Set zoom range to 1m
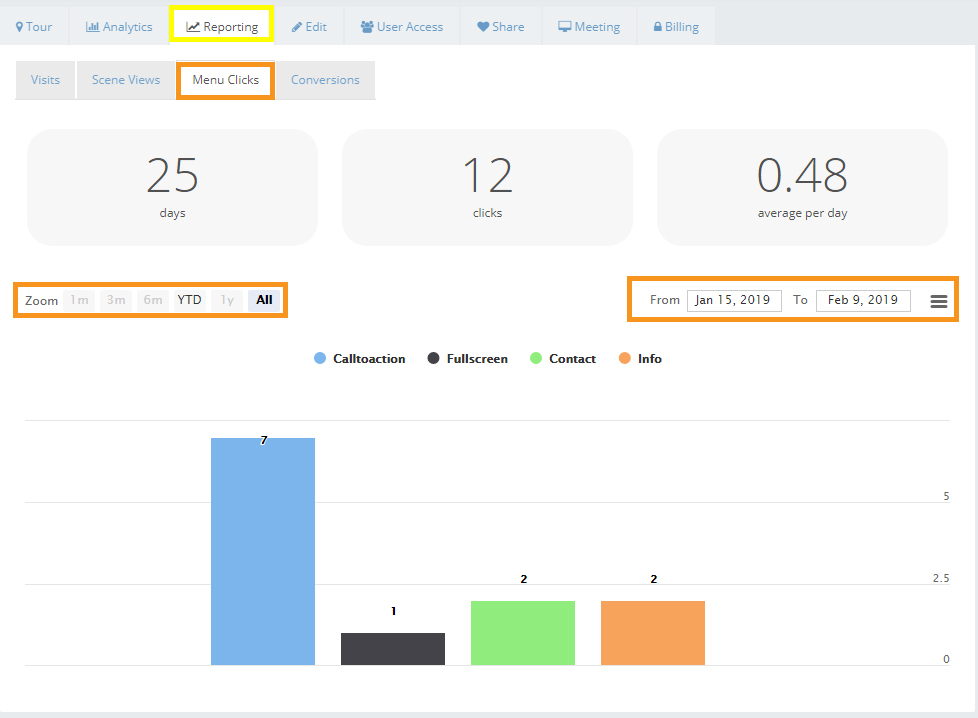This screenshot has width=978, height=718. 79,300
